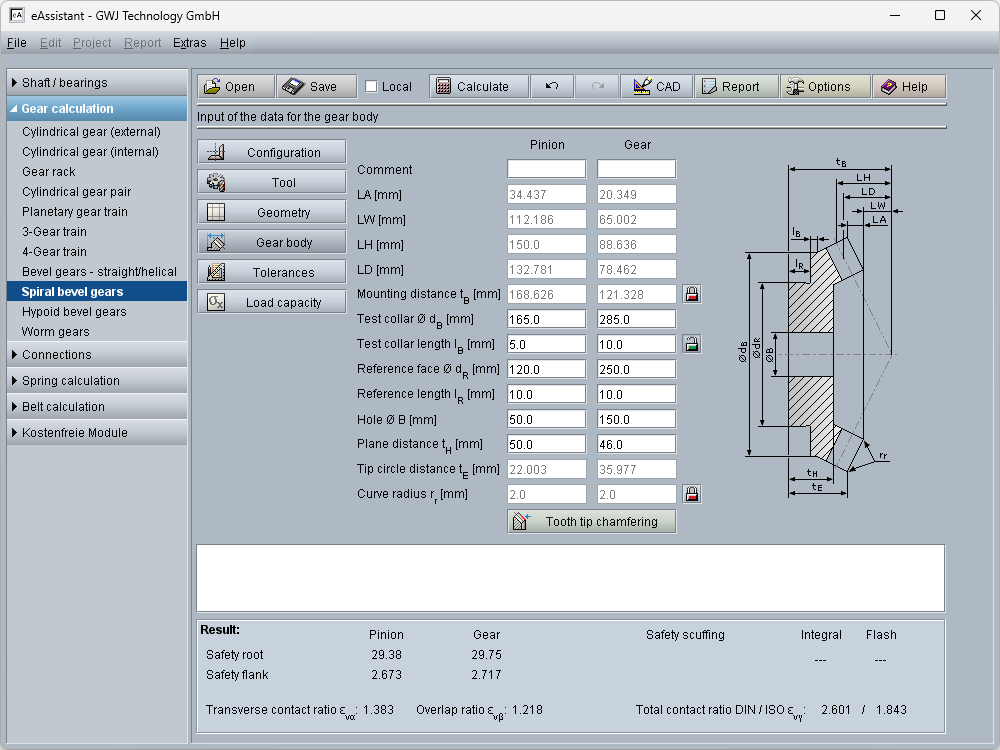This screenshot has width=1000, height=750.
Task: Click the Tooth tip chamfering button
Action: 591,522
